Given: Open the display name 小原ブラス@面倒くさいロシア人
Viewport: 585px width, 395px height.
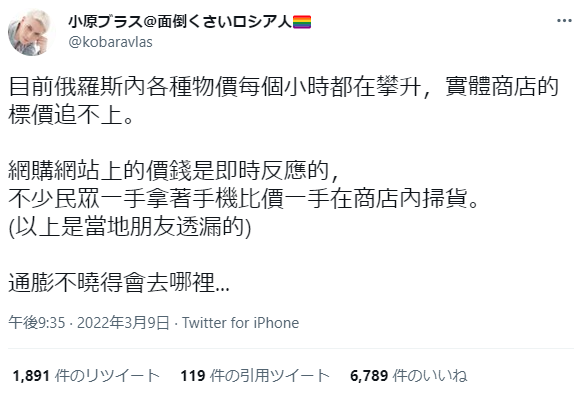Looking at the screenshot, I should pos(180,22).
